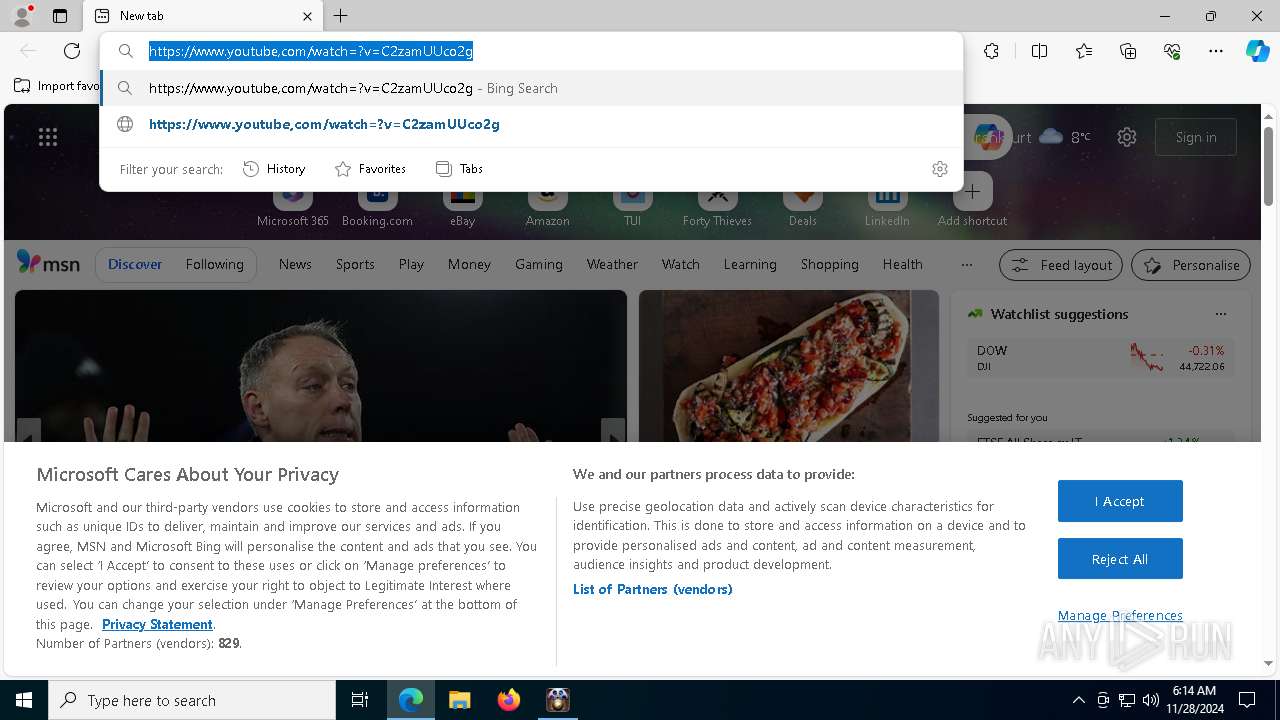Open the Weather category

point(612,264)
